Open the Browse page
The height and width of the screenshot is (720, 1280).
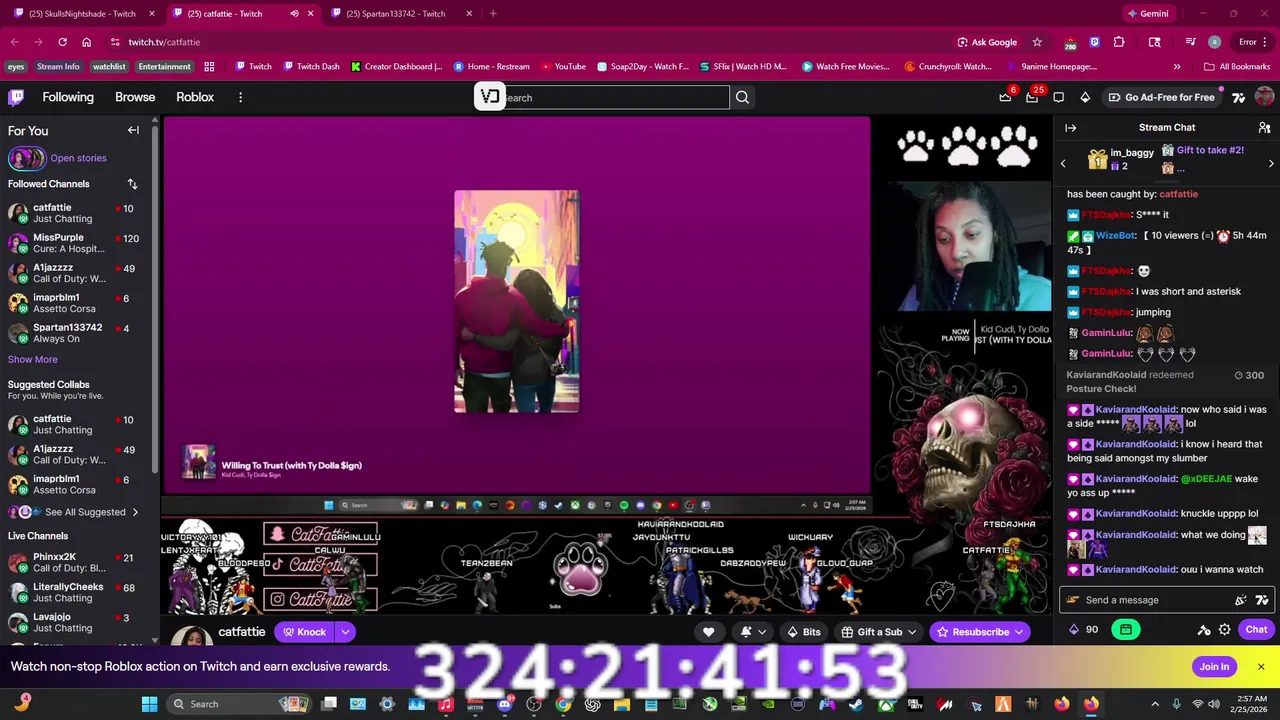click(x=135, y=97)
